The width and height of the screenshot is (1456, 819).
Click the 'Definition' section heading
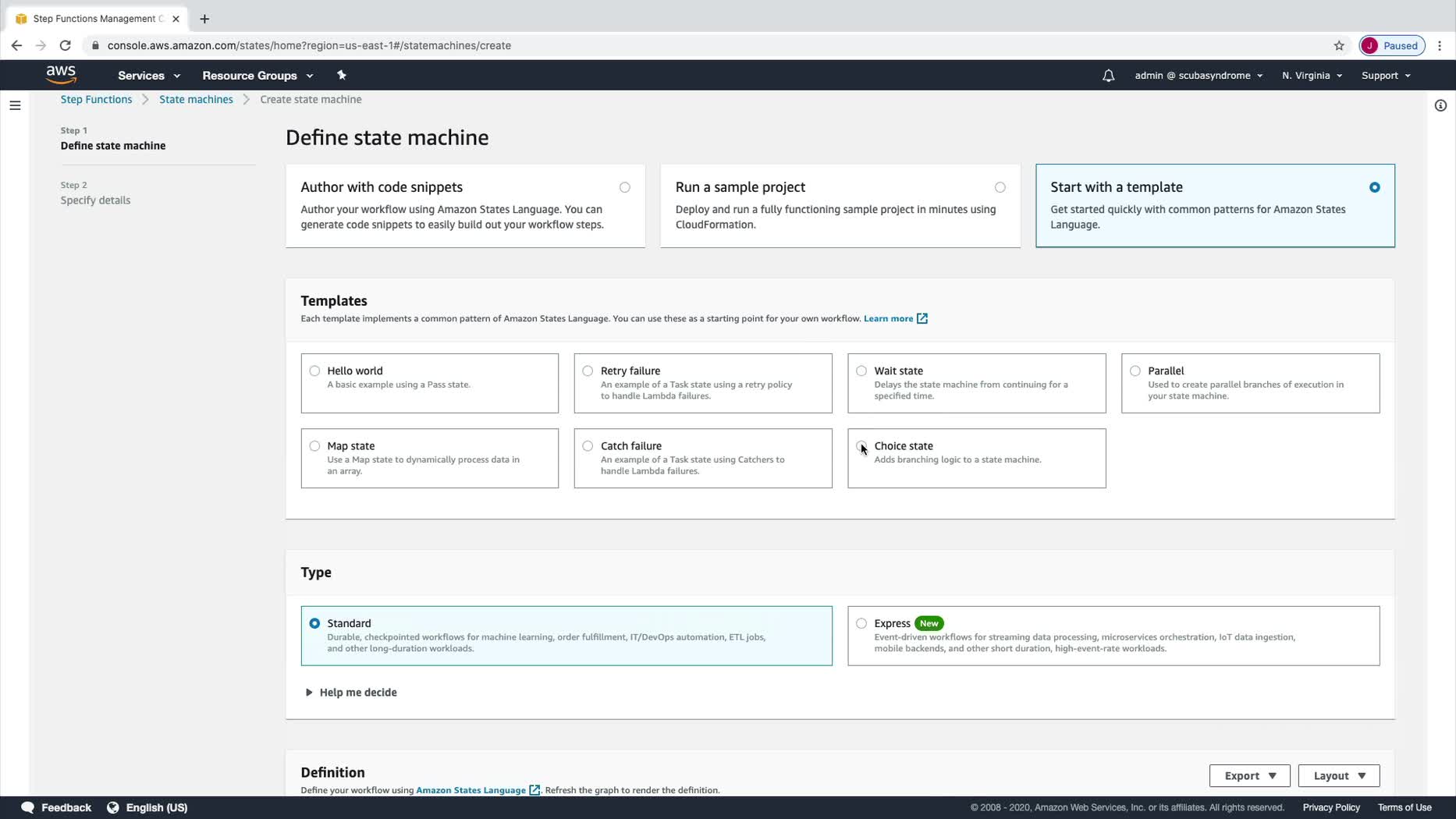point(332,772)
